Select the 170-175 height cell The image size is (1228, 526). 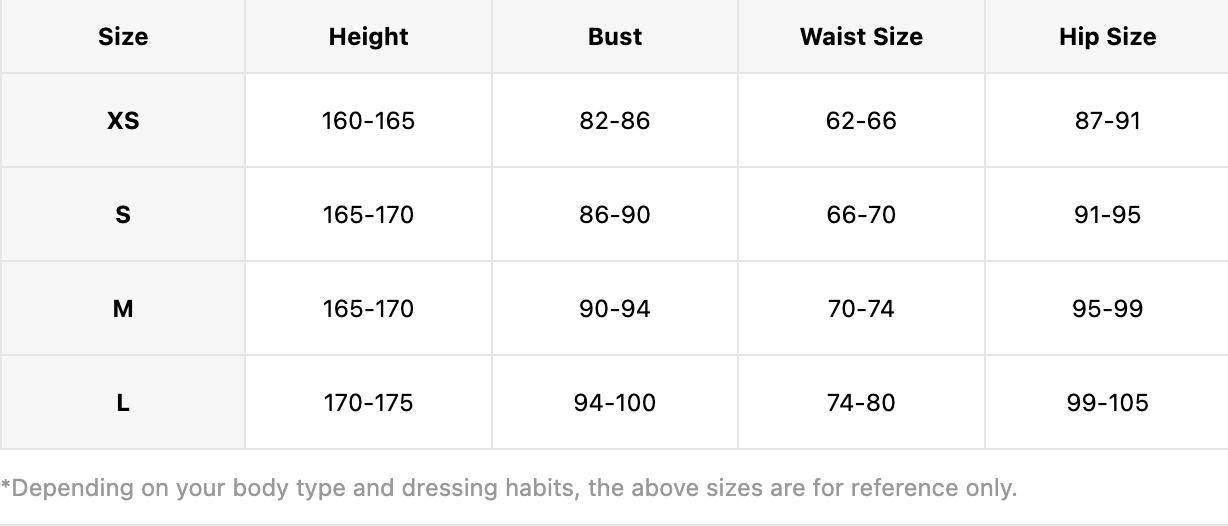368,403
